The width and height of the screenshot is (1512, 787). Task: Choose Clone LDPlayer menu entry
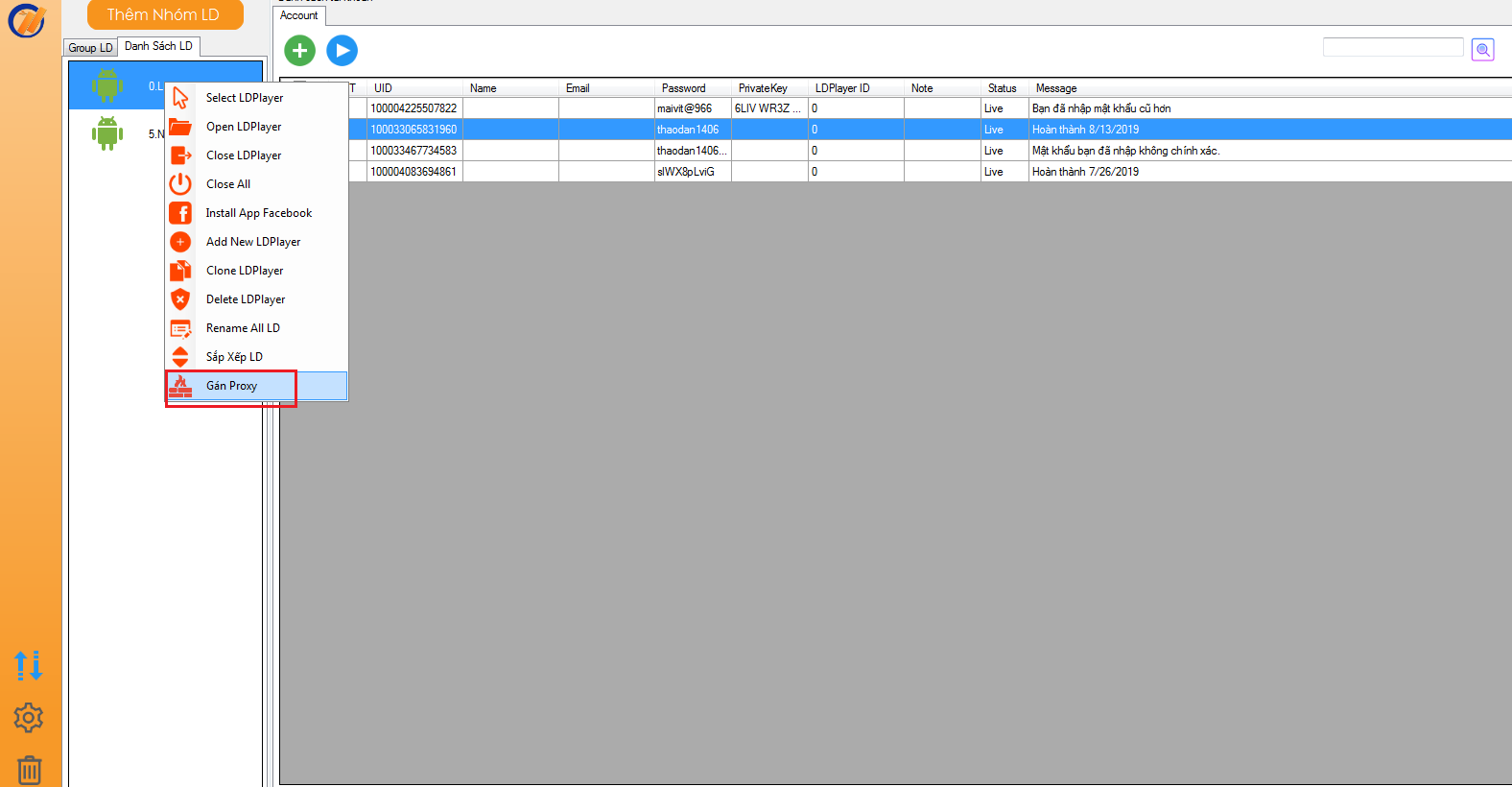[x=257, y=271]
